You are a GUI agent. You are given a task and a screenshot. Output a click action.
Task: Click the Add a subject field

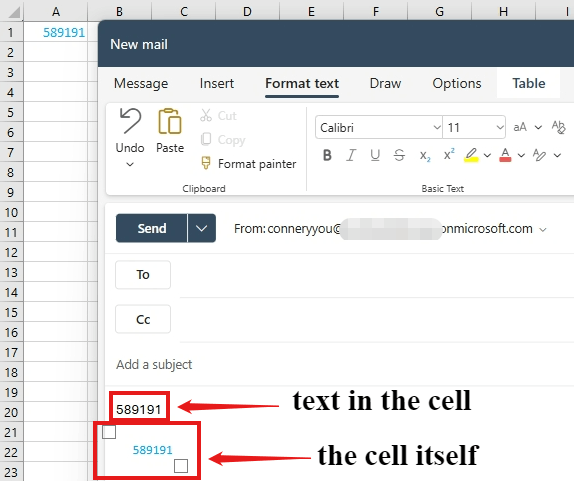pyautogui.click(x=154, y=365)
